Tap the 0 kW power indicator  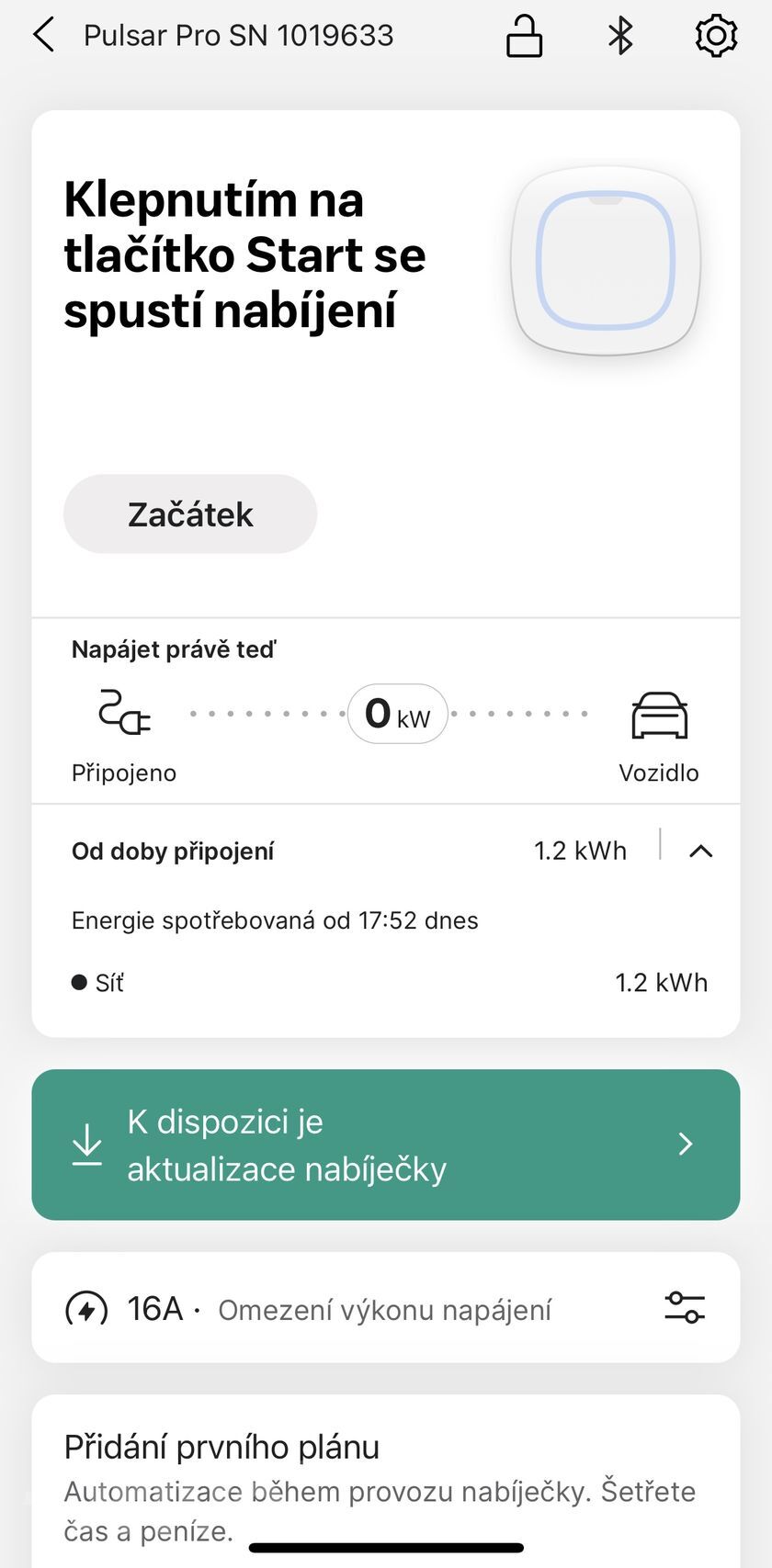(x=397, y=714)
